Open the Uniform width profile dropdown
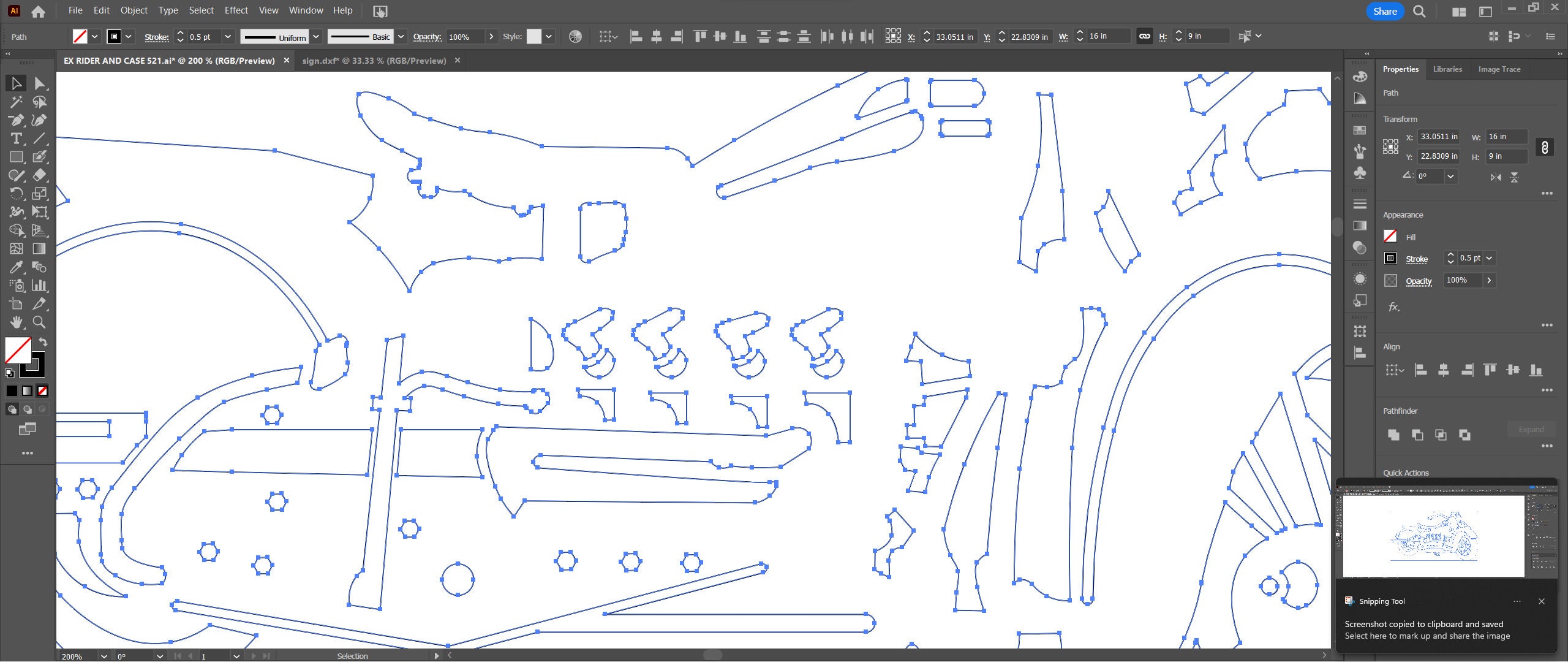The height and width of the screenshot is (662, 1568). (x=316, y=37)
